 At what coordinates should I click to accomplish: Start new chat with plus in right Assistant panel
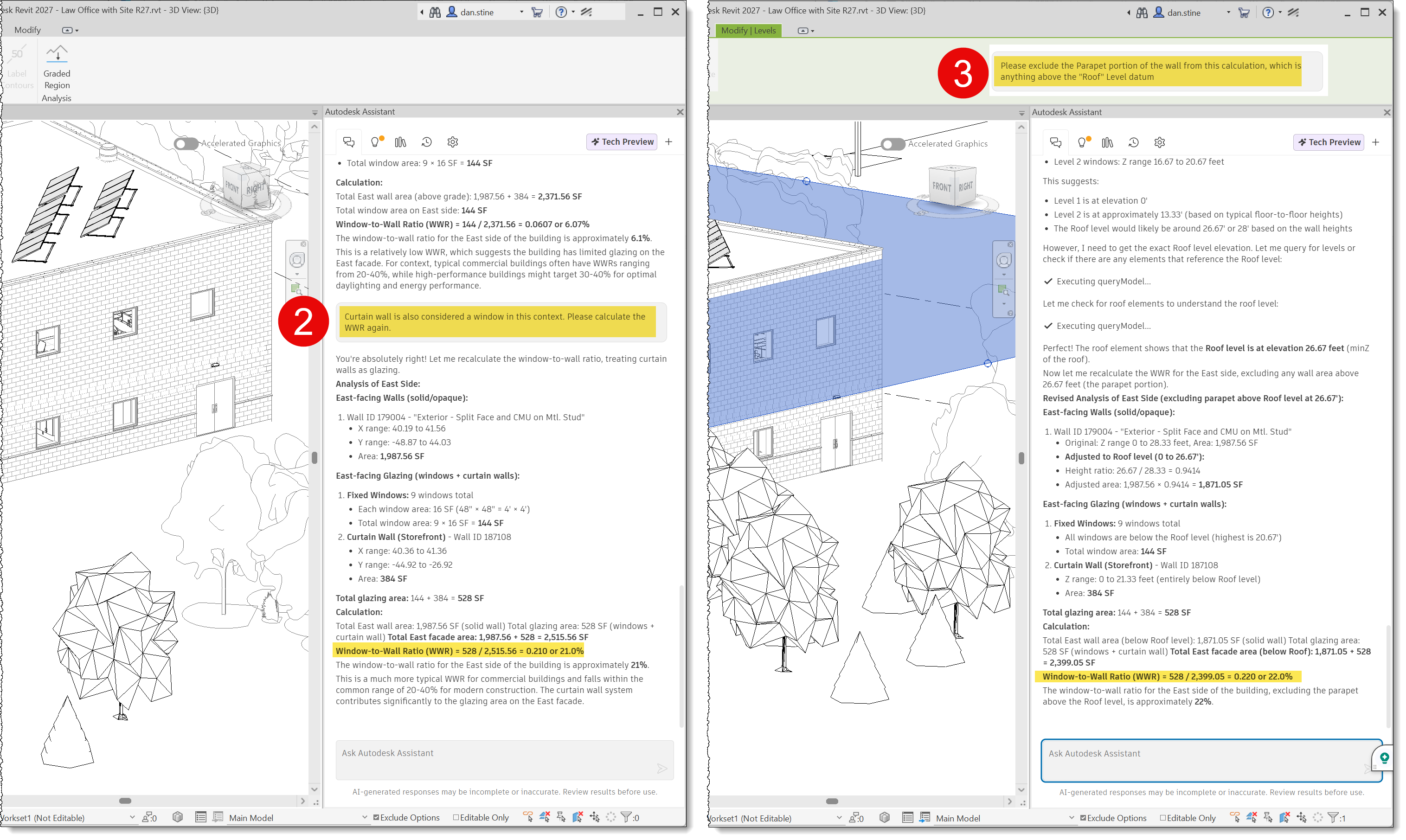(1376, 143)
